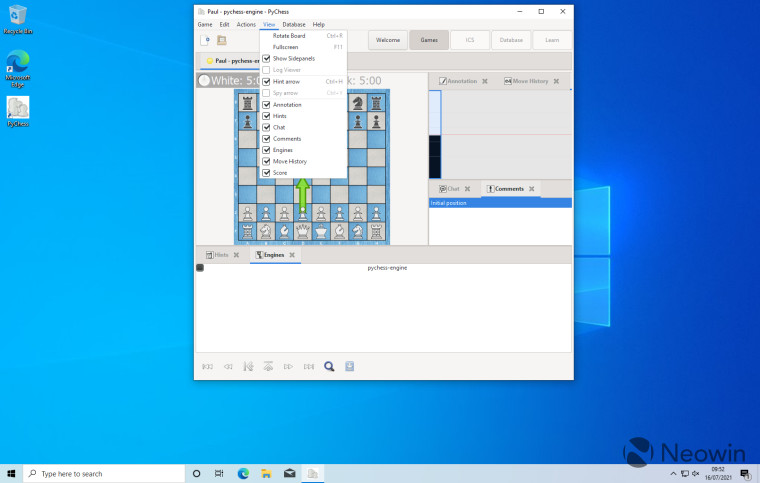Open the Microsoft Edge desktop shortcut
This screenshot has height=483, width=760.
click(18, 68)
